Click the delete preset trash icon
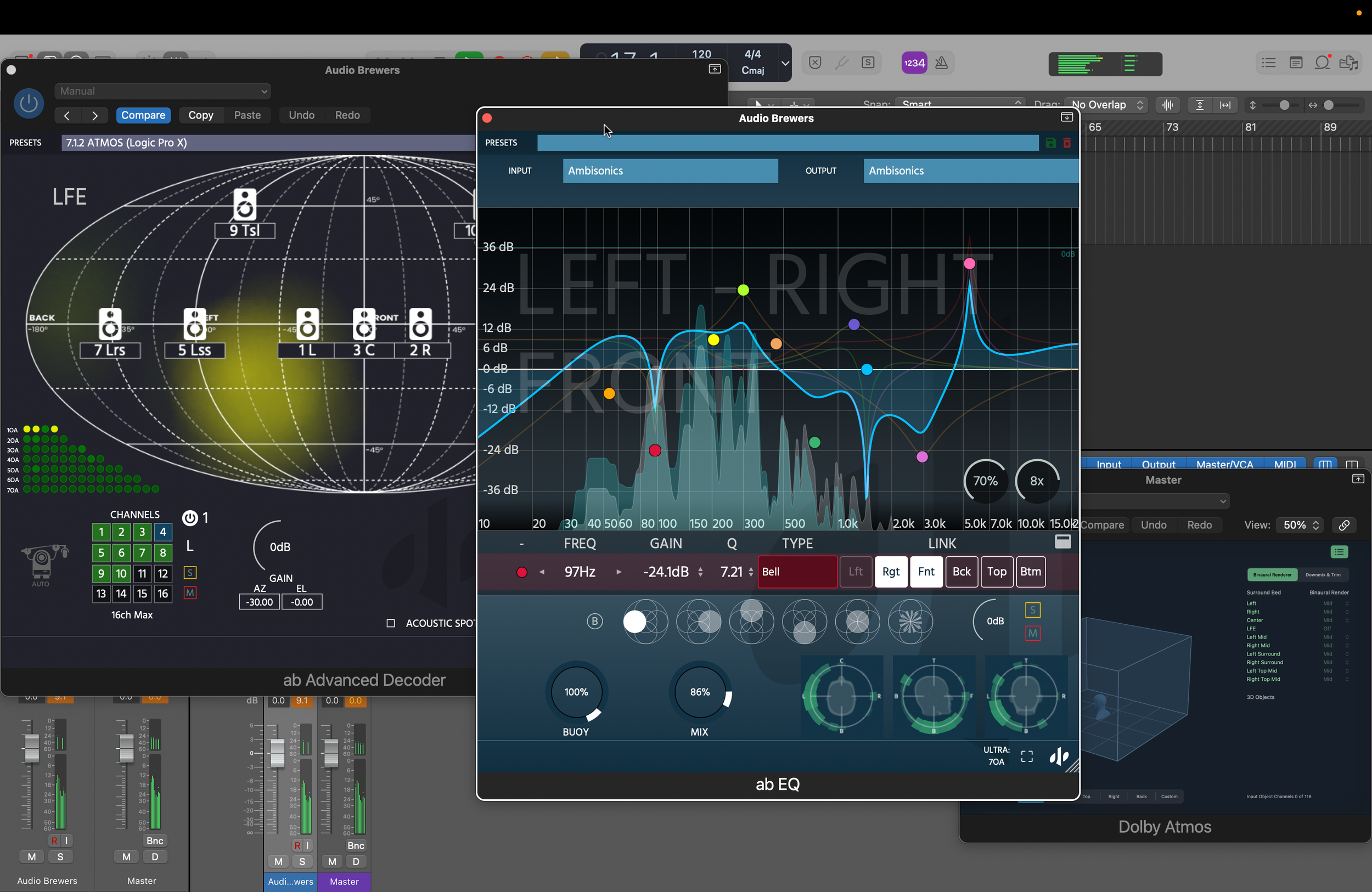Screen dimensions: 1372x892 point(1067,143)
